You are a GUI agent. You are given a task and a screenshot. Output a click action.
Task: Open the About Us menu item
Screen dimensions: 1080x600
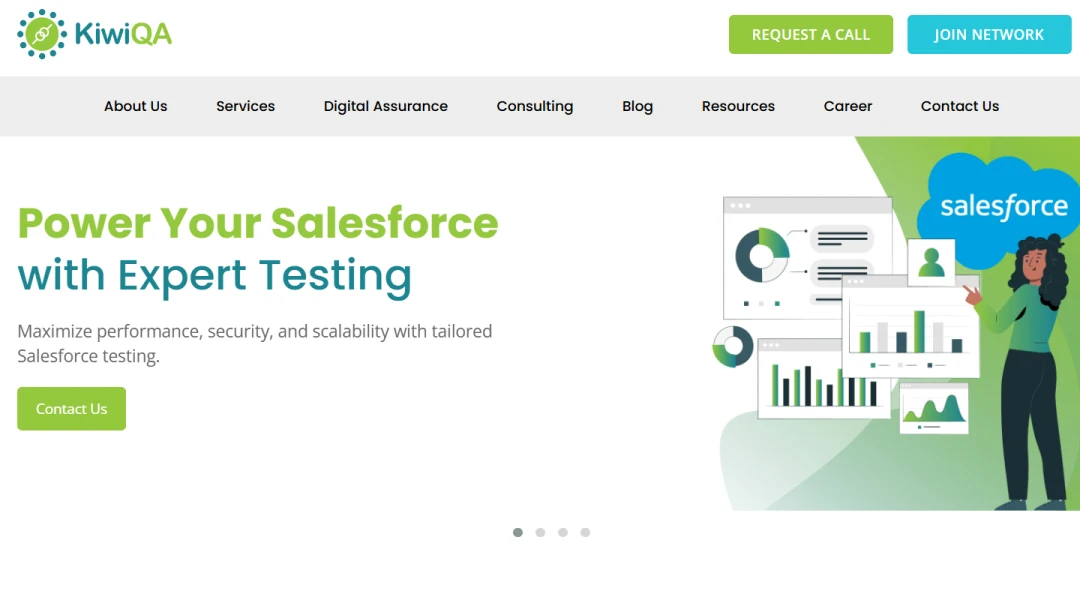[x=136, y=106]
